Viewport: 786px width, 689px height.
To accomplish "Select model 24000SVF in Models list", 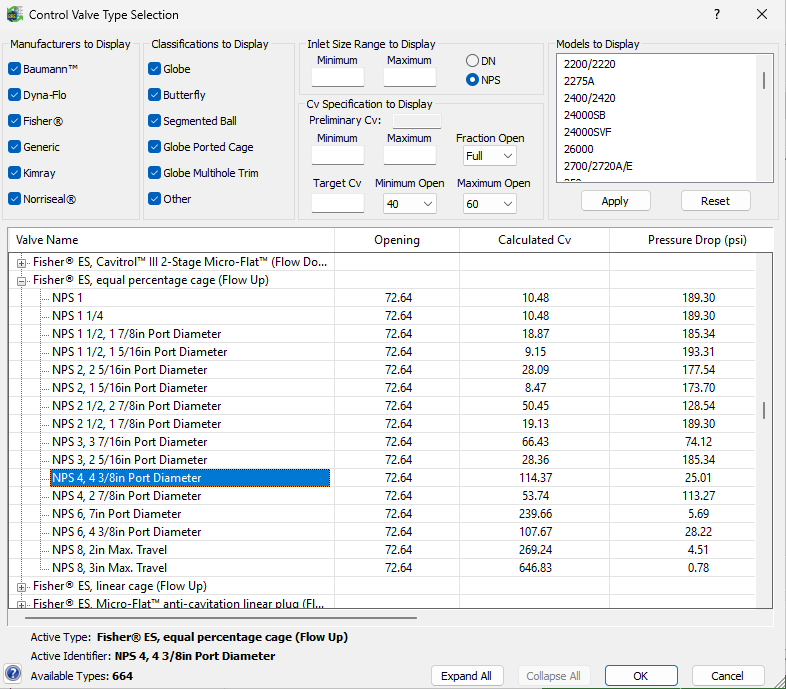I will [x=587, y=132].
